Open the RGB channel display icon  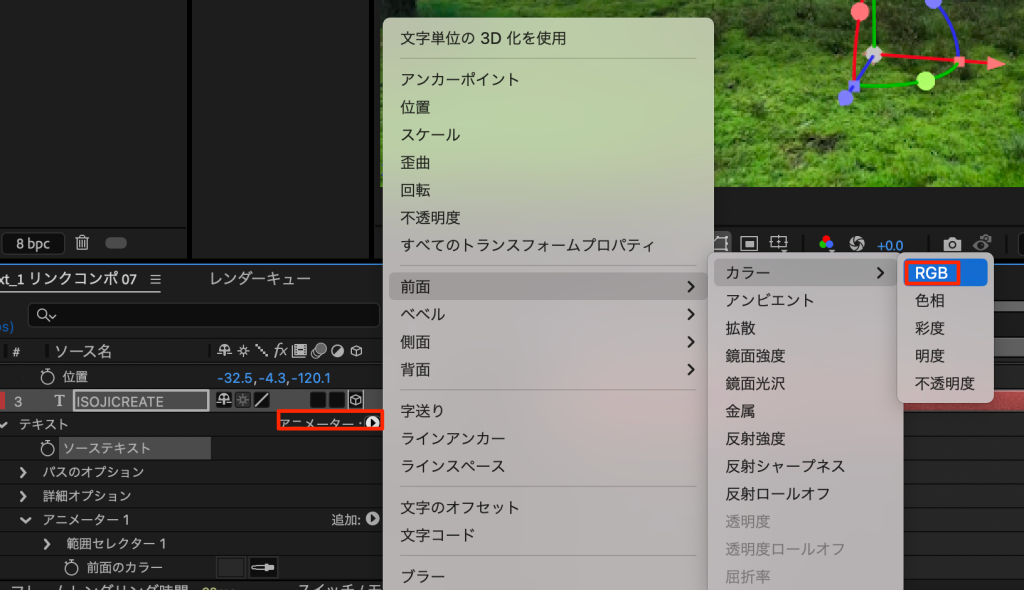click(826, 244)
